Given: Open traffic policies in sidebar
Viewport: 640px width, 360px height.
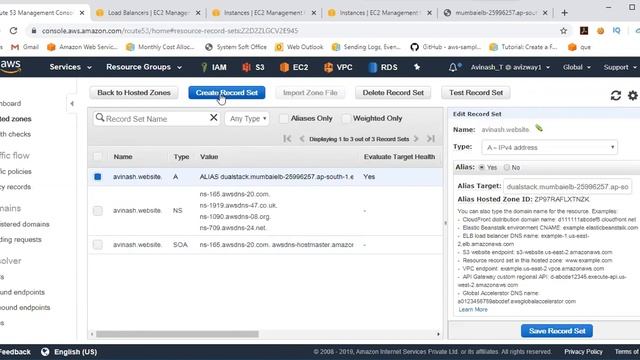Looking at the screenshot, I should [16, 171].
